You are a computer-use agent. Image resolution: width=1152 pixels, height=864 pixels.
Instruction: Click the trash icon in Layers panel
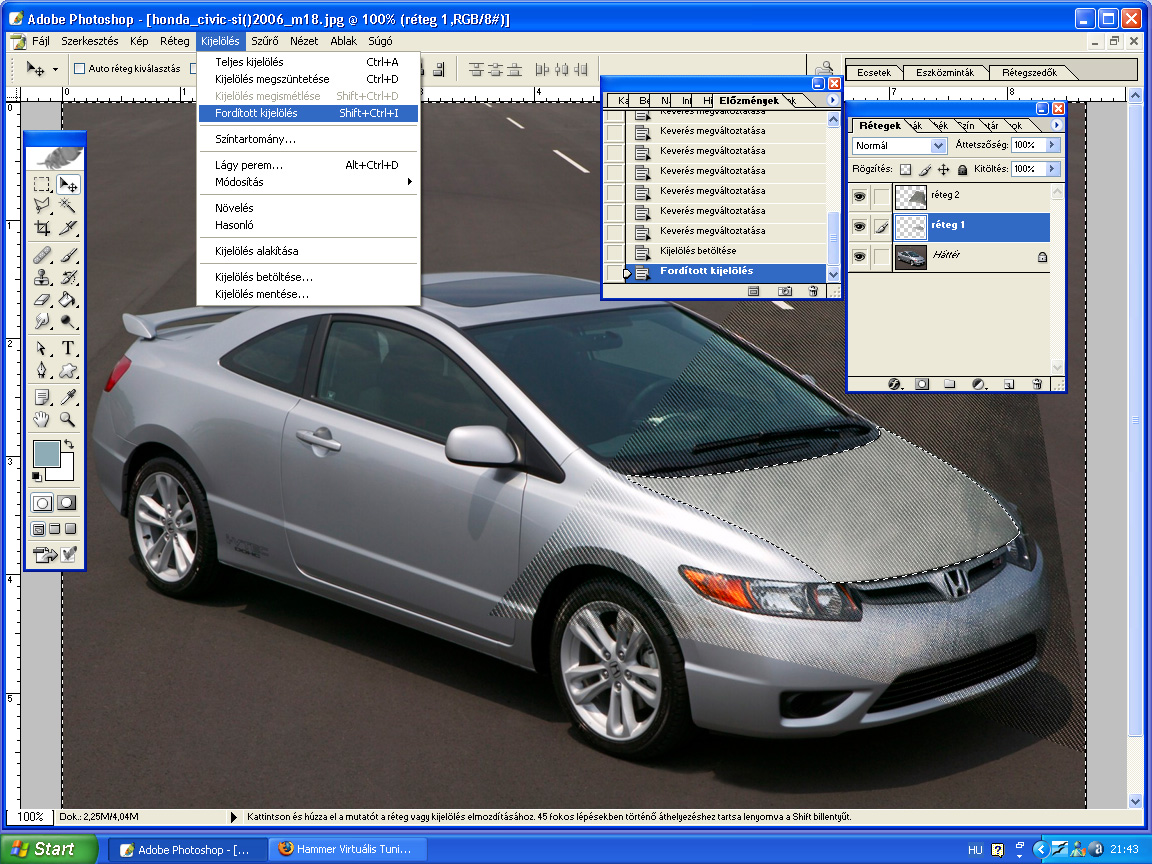click(1037, 383)
